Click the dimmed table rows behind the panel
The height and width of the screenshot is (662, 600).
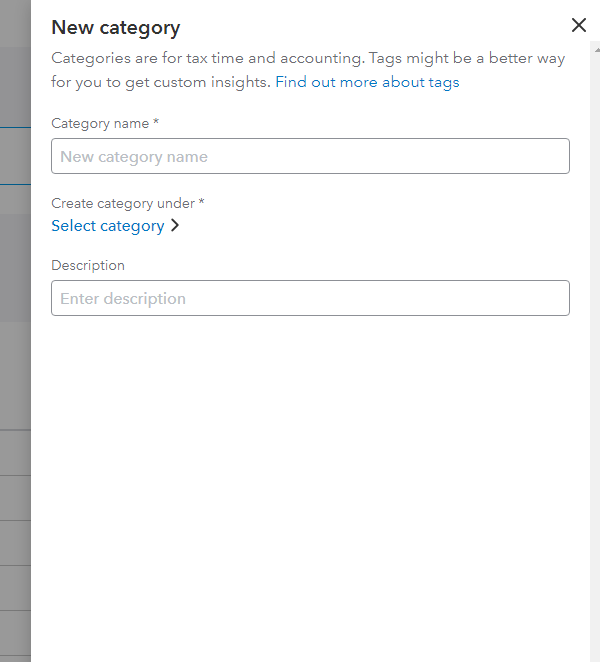pos(15,520)
